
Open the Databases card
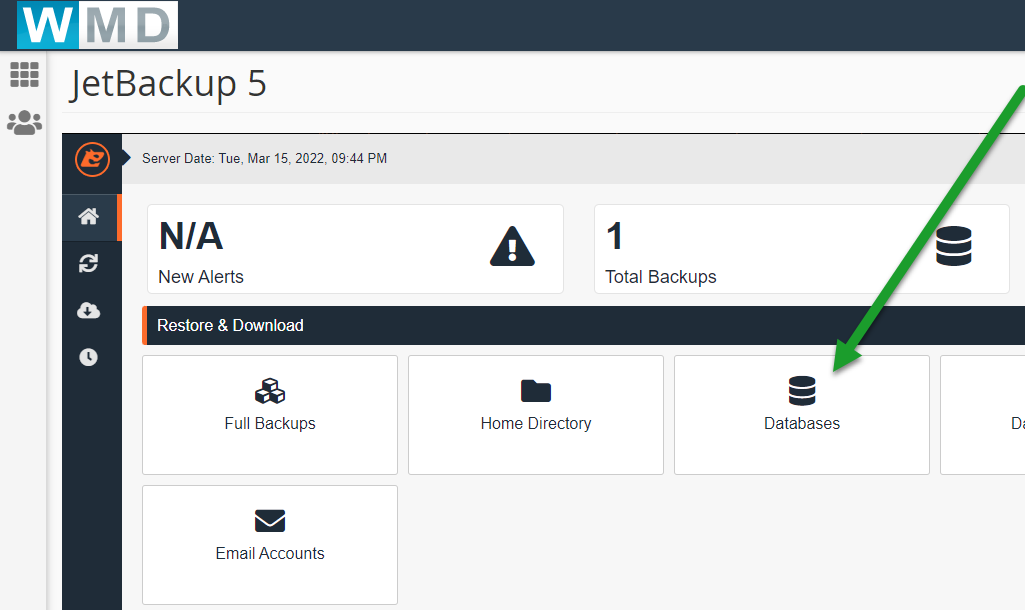tap(802, 415)
